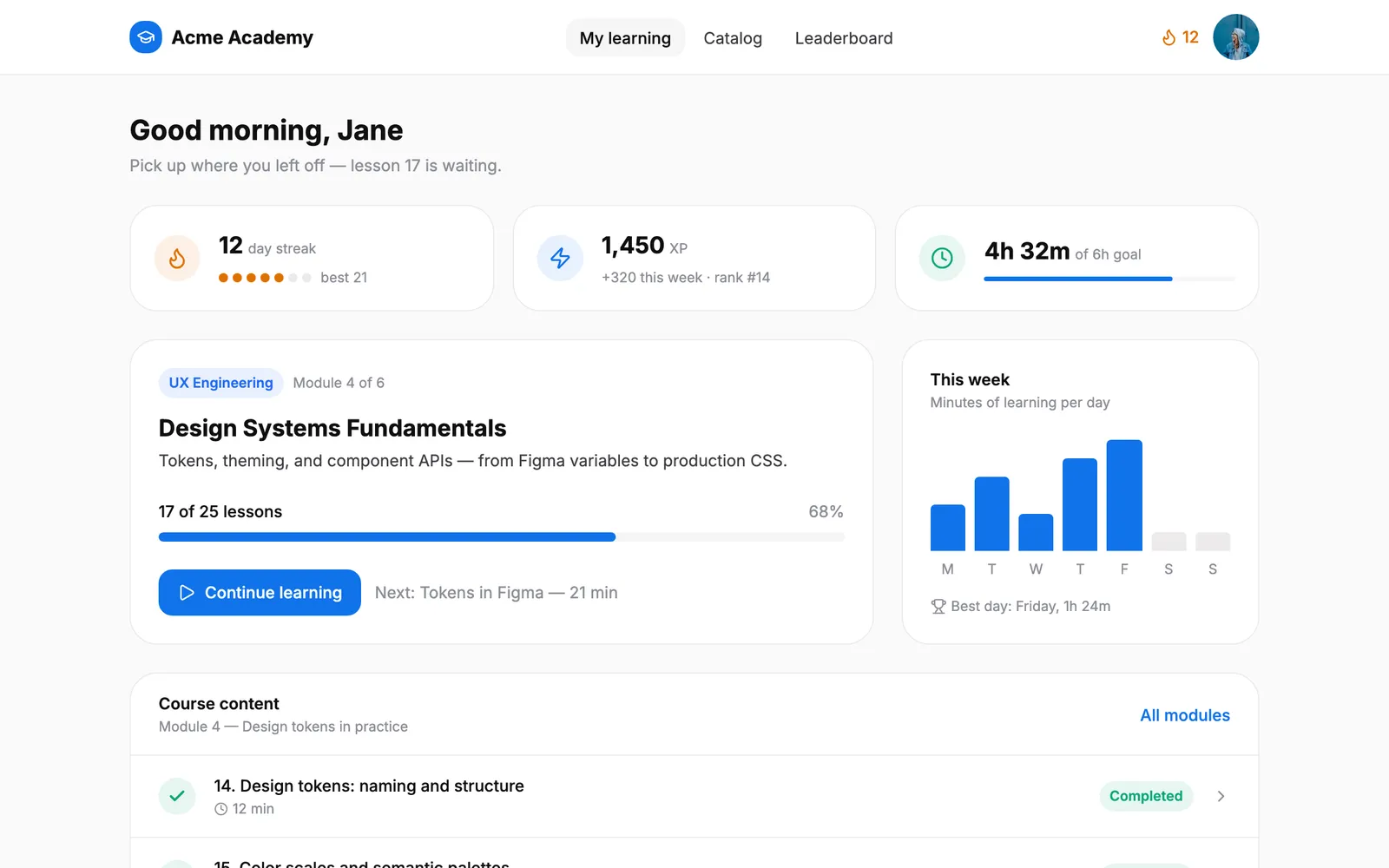Click the clock icon in goal card
The image size is (1389, 868).
point(942,259)
